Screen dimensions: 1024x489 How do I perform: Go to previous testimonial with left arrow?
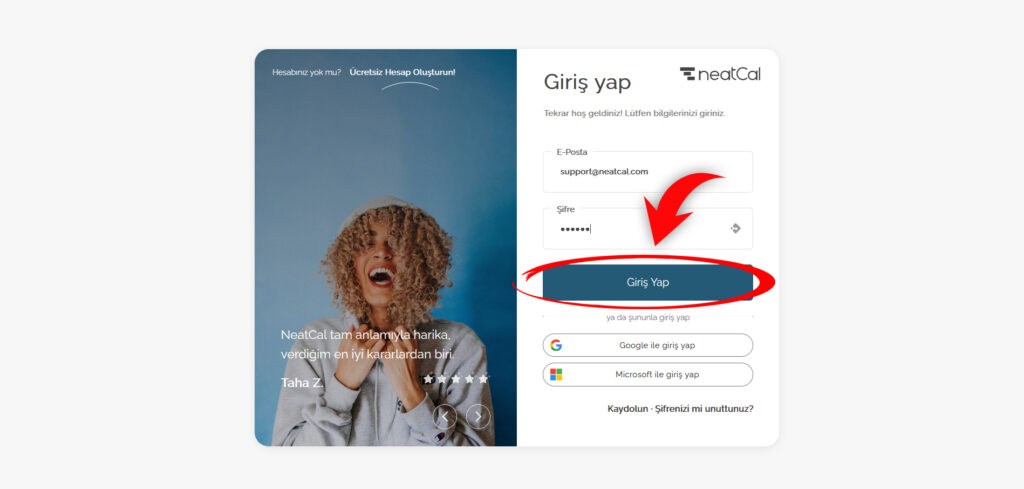(x=445, y=416)
